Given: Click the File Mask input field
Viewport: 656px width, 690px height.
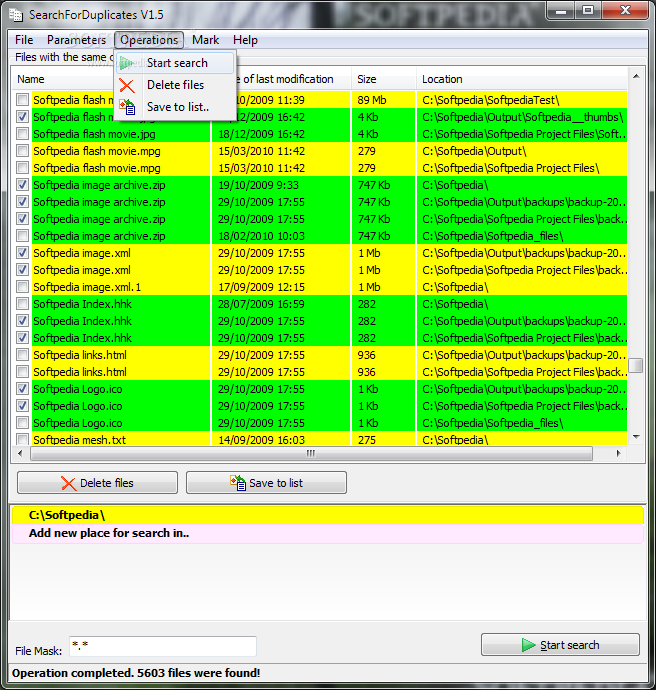Looking at the screenshot, I should (163, 646).
